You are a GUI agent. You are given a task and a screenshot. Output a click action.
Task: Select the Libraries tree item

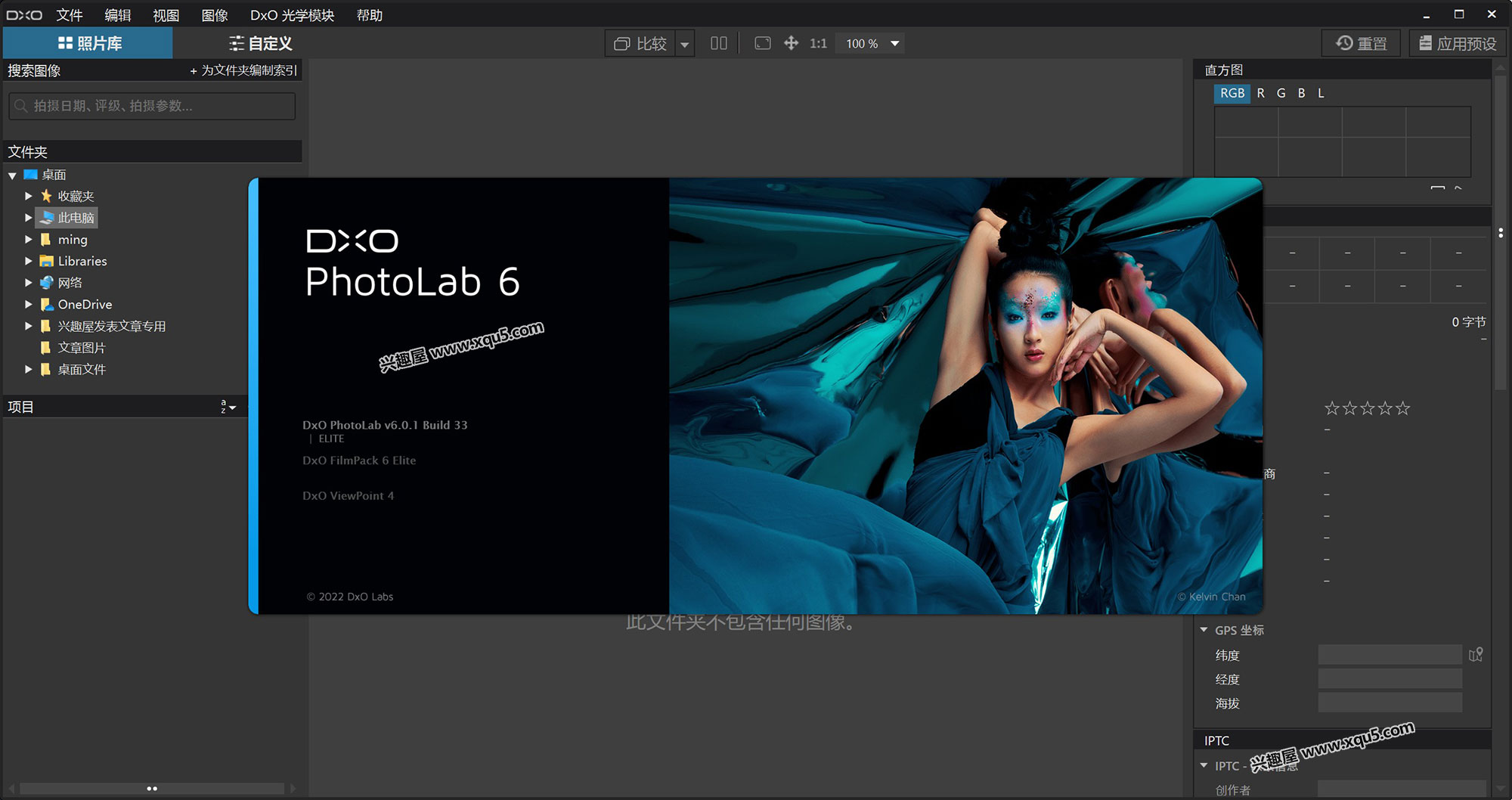(82, 261)
